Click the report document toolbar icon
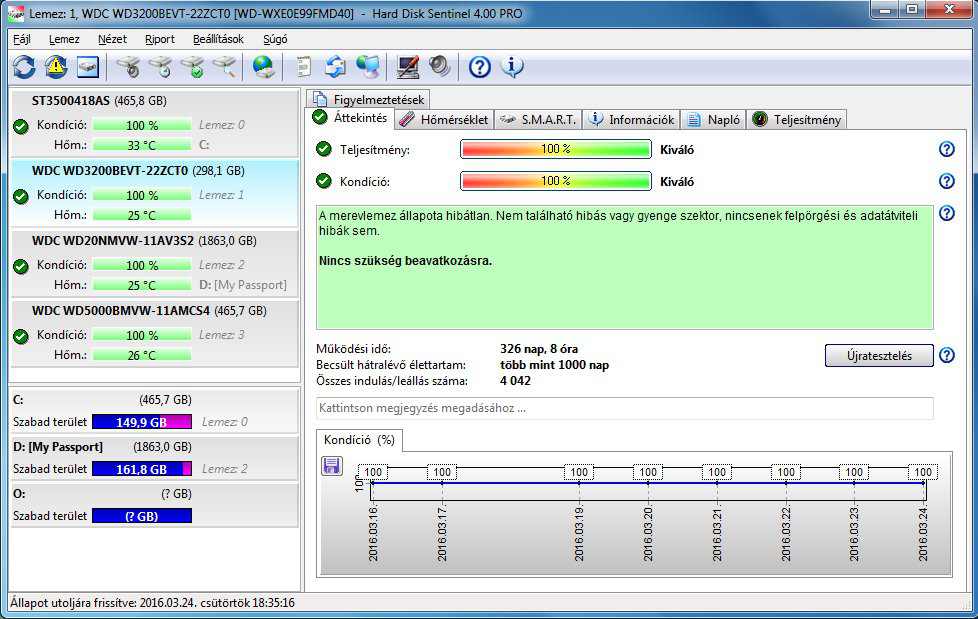 tap(304, 66)
